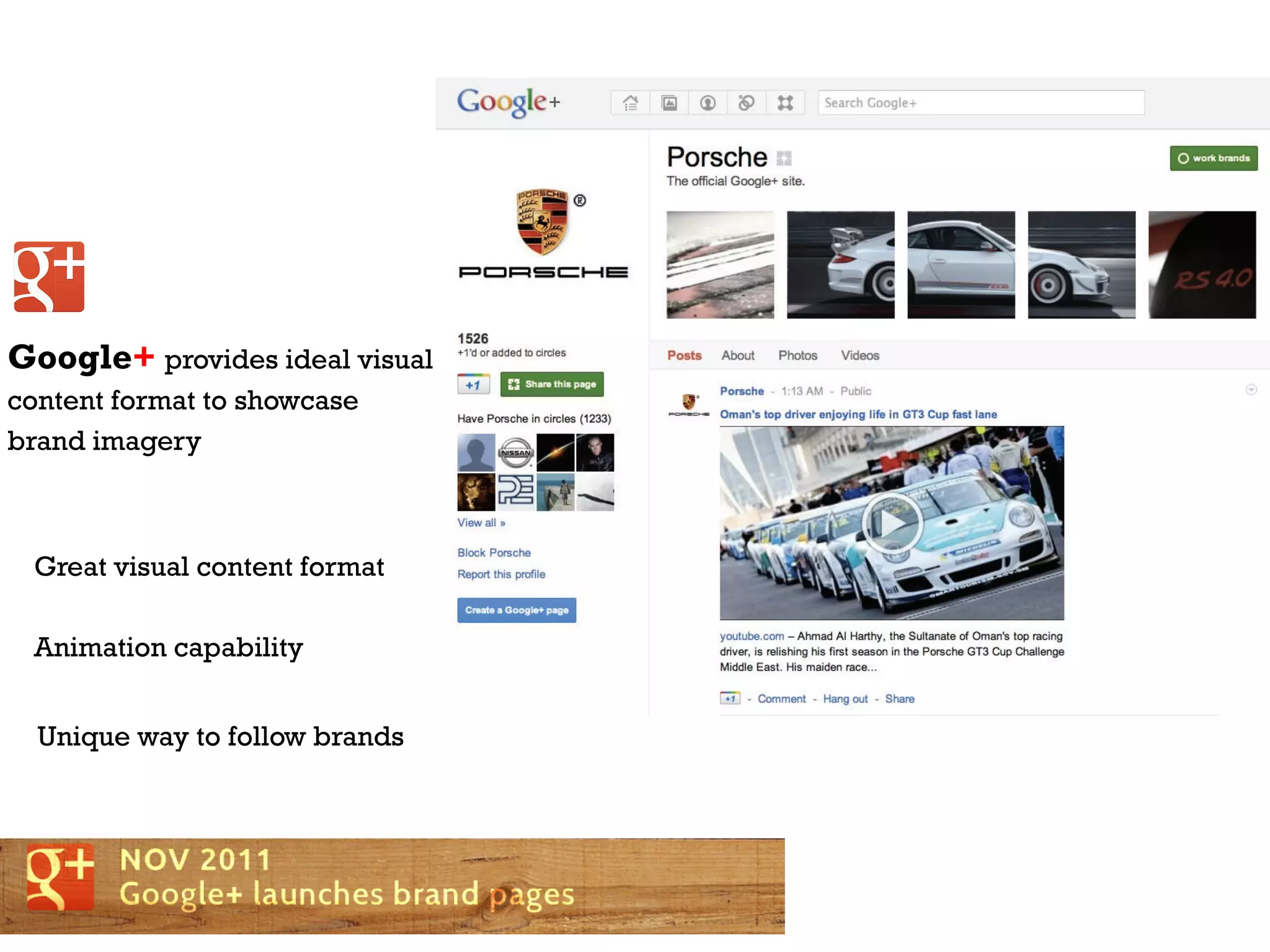Click the +1 button under the post
This screenshot has height=952, width=1270.
pos(730,699)
